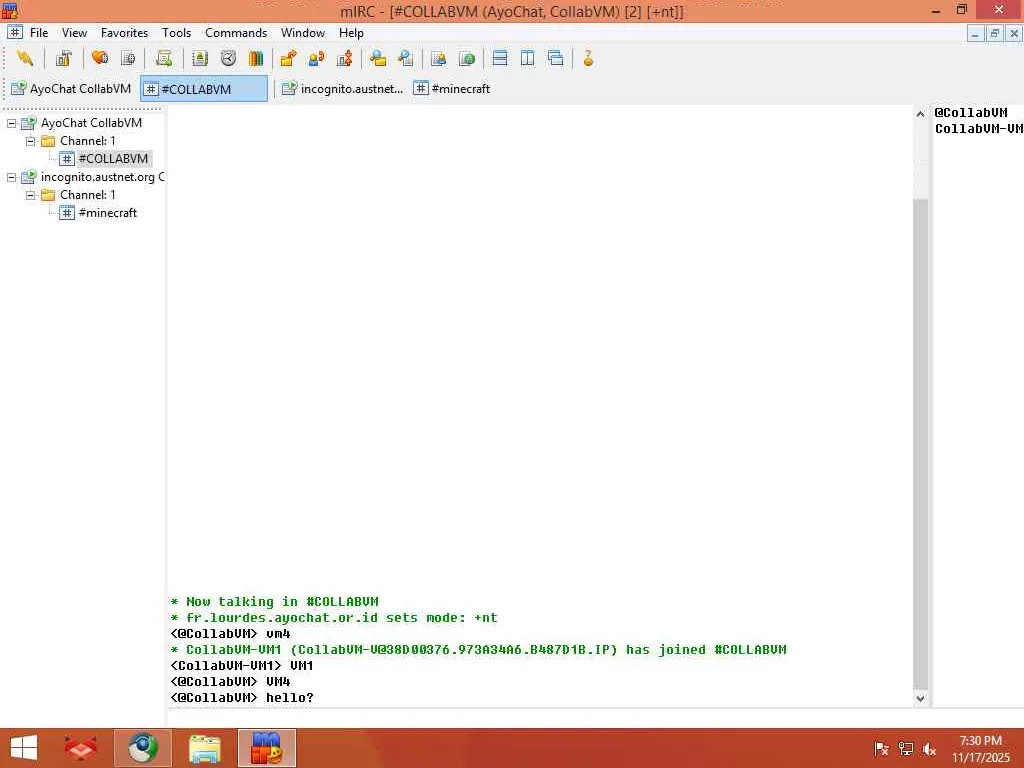Switch to incognito.austnet switchbar tab
Image resolution: width=1024 pixels, height=768 pixels.
point(343,89)
